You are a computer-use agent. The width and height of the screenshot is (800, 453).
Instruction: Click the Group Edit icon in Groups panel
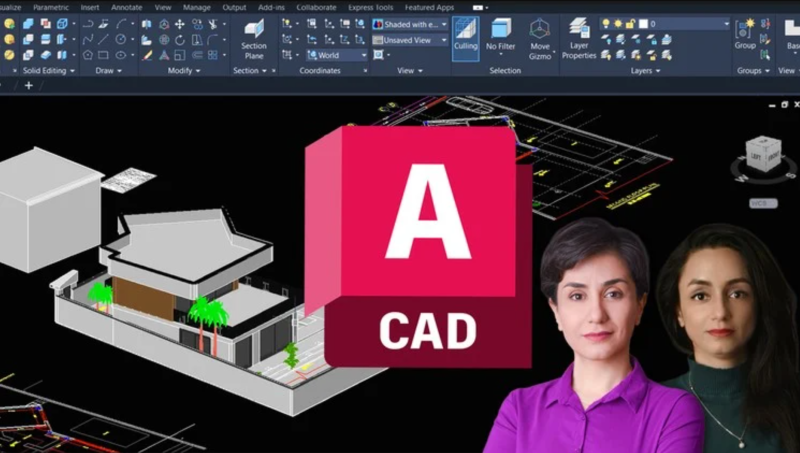tap(765, 39)
